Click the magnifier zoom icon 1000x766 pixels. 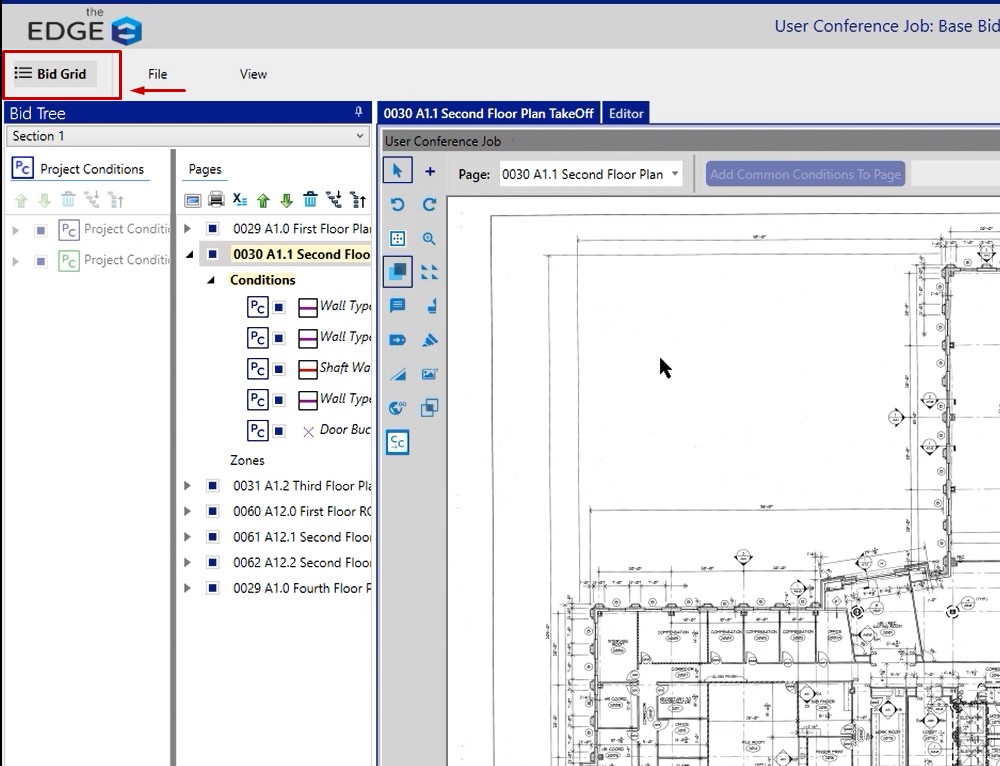point(430,239)
